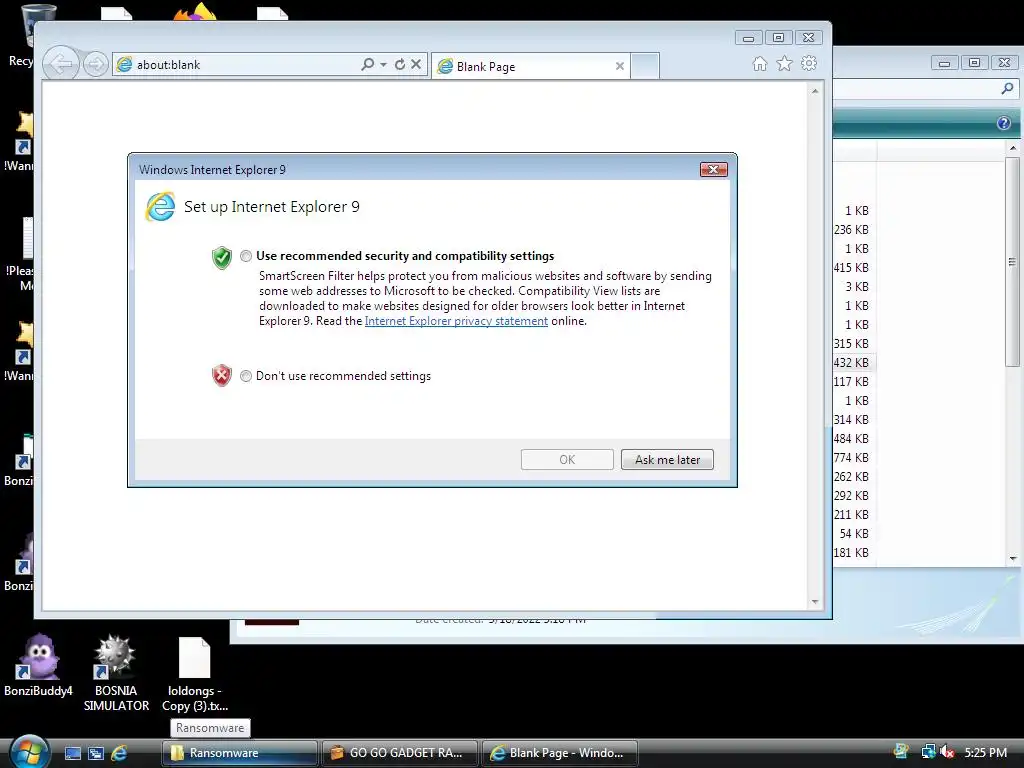This screenshot has width=1024, height=768.
Task: Switch to the Blank Page tab
Action: [x=530, y=66]
